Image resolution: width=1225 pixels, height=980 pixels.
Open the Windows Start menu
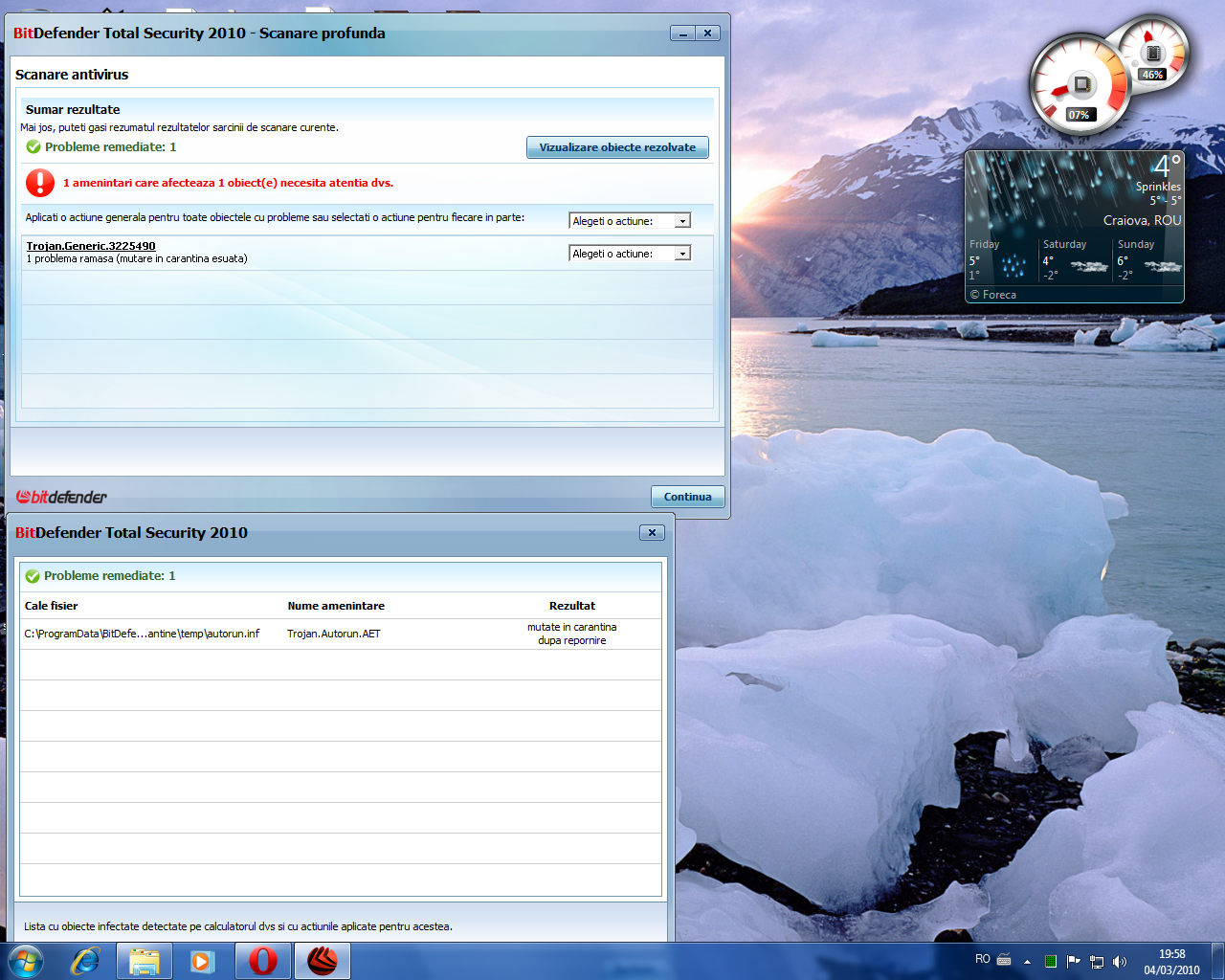point(26,961)
